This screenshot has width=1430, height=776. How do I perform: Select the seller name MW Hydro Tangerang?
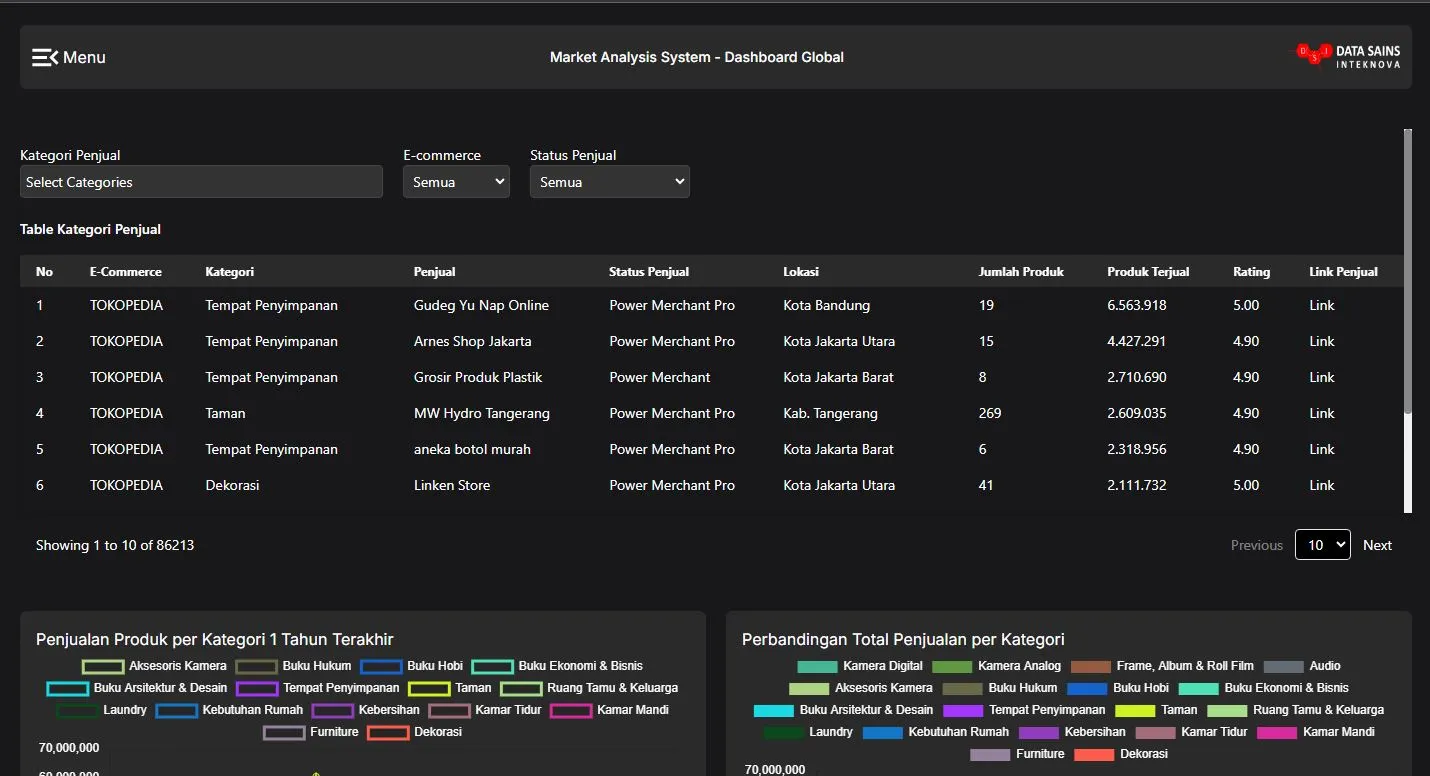tap(482, 413)
